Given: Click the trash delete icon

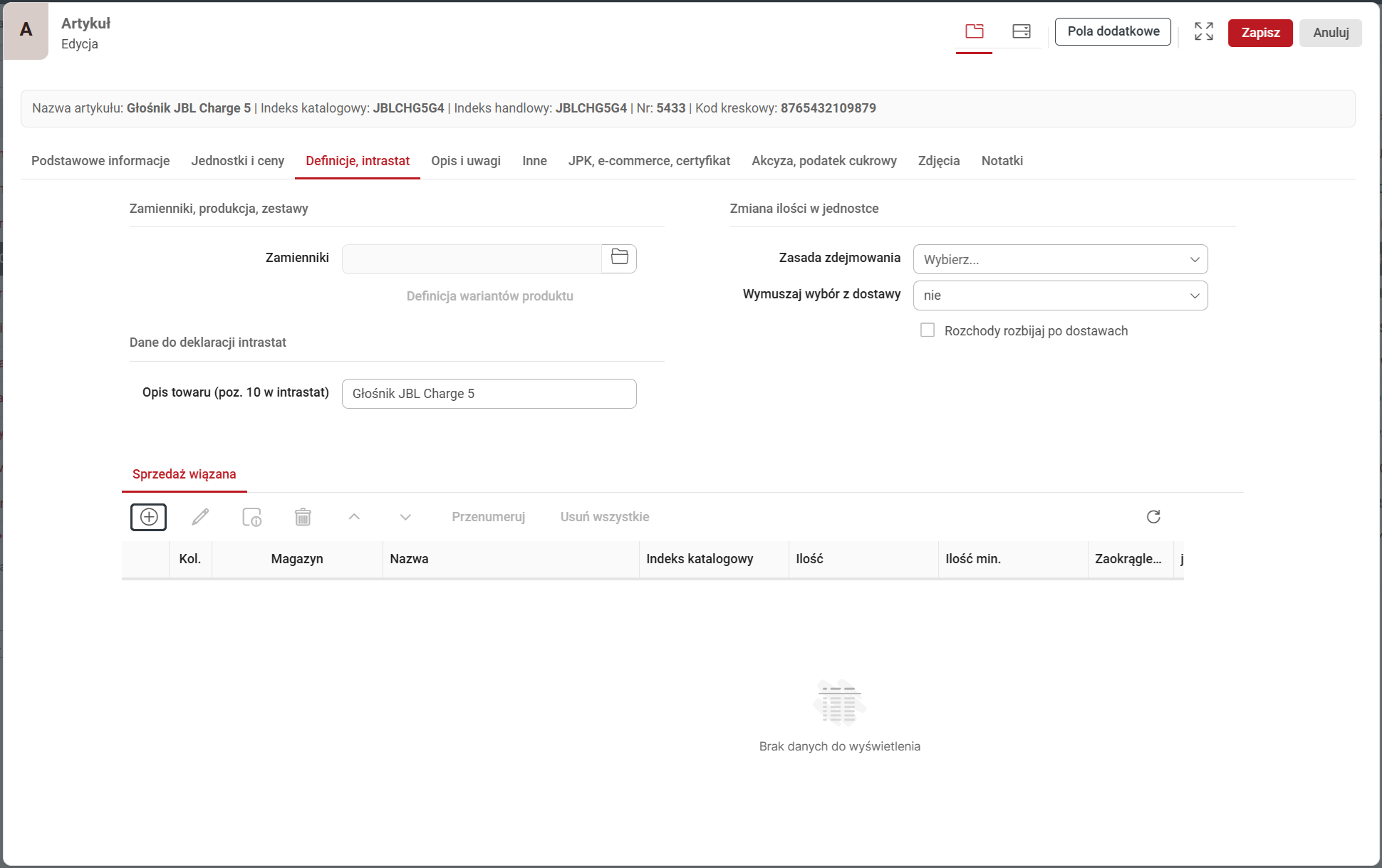Looking at the screenshot, I should pyautogui.click(x=303, y=517).
